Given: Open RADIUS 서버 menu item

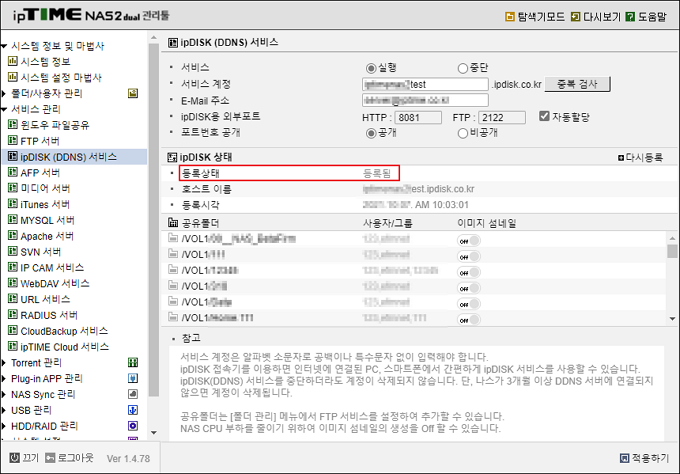Looking at the screenshot, I should click(x=49, y=315).
